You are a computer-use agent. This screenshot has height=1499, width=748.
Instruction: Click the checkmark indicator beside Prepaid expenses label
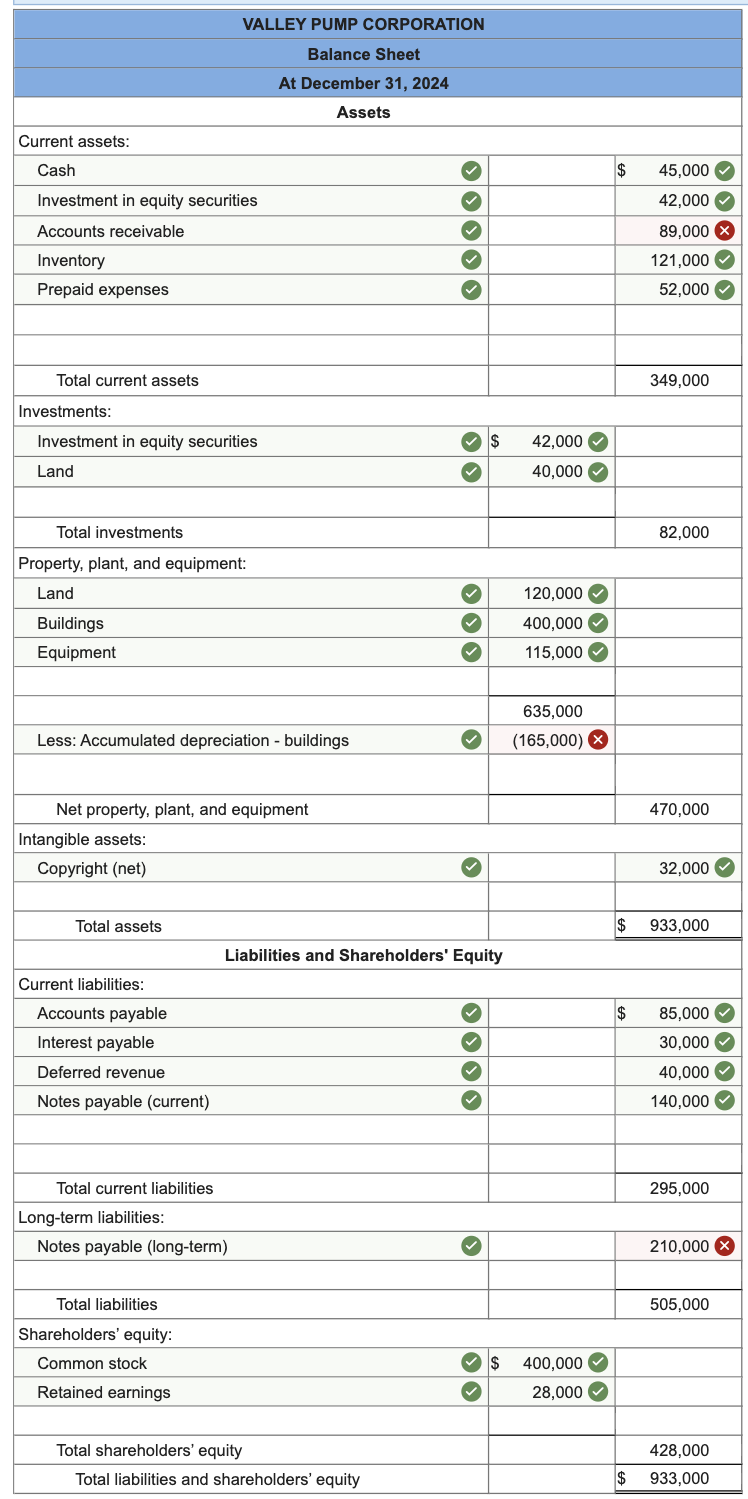click(x=470, y=290)
